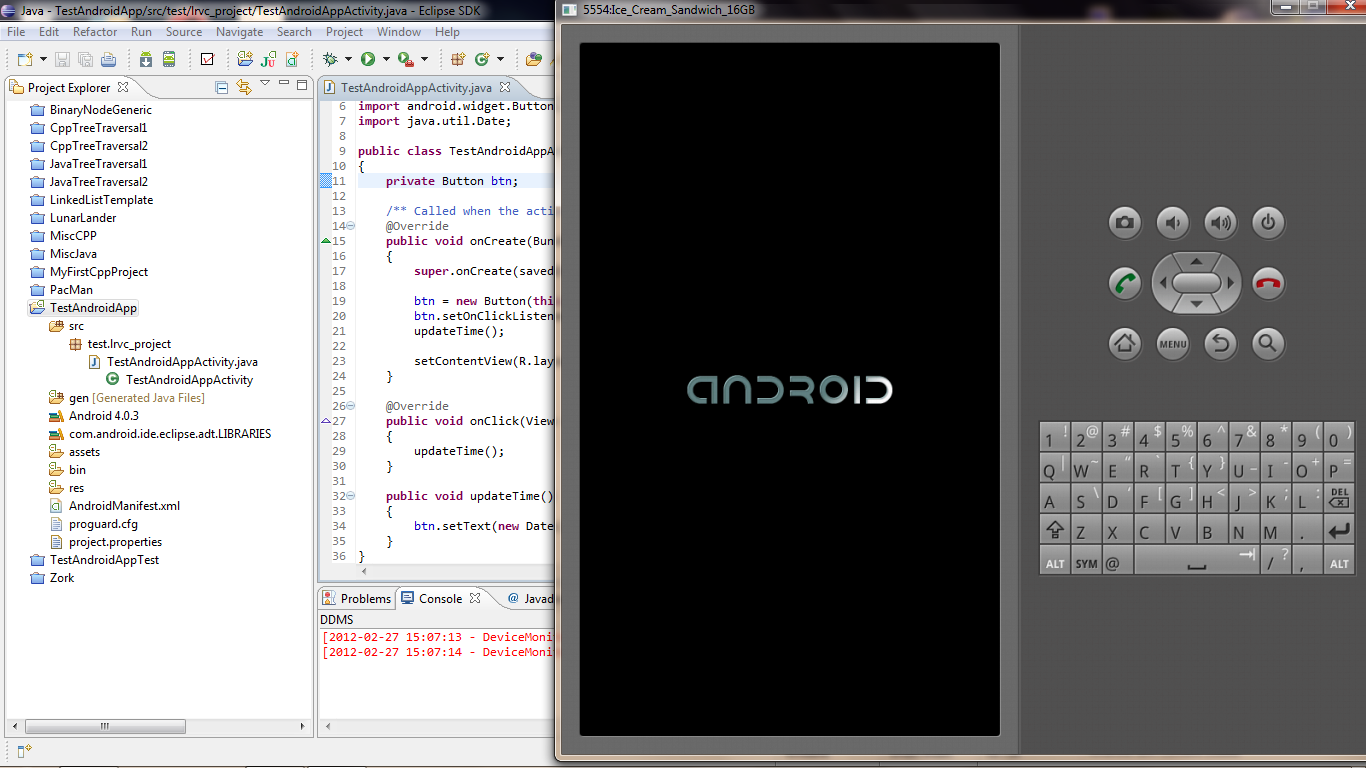Switch to the Problems tab
The image size is (1366, 768).
[357, 598]
